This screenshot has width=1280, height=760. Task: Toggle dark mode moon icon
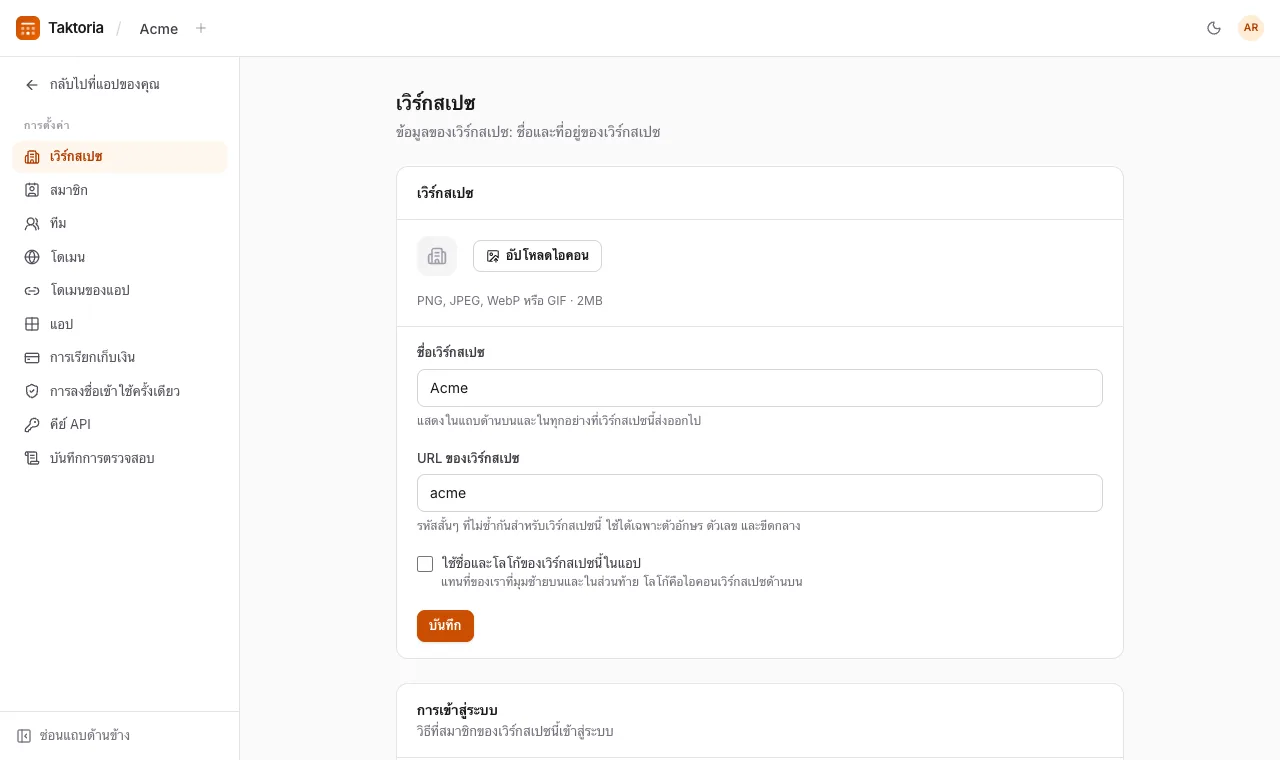coord(1214,28)
